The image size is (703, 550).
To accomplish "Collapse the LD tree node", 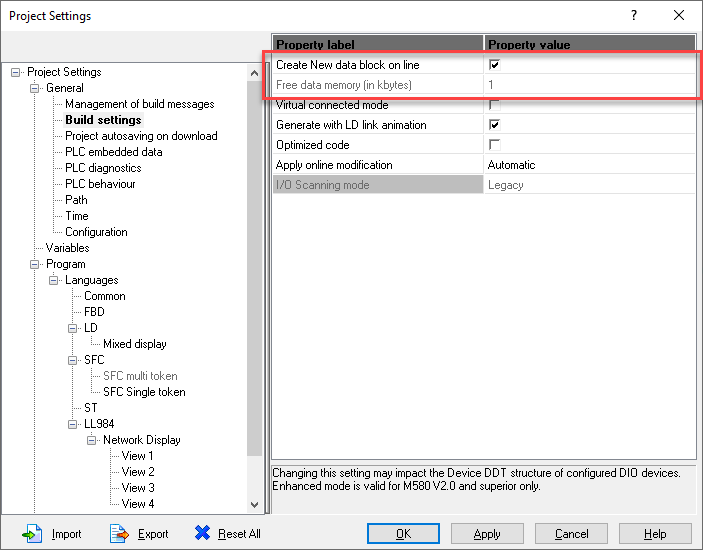I will (72, 329).
